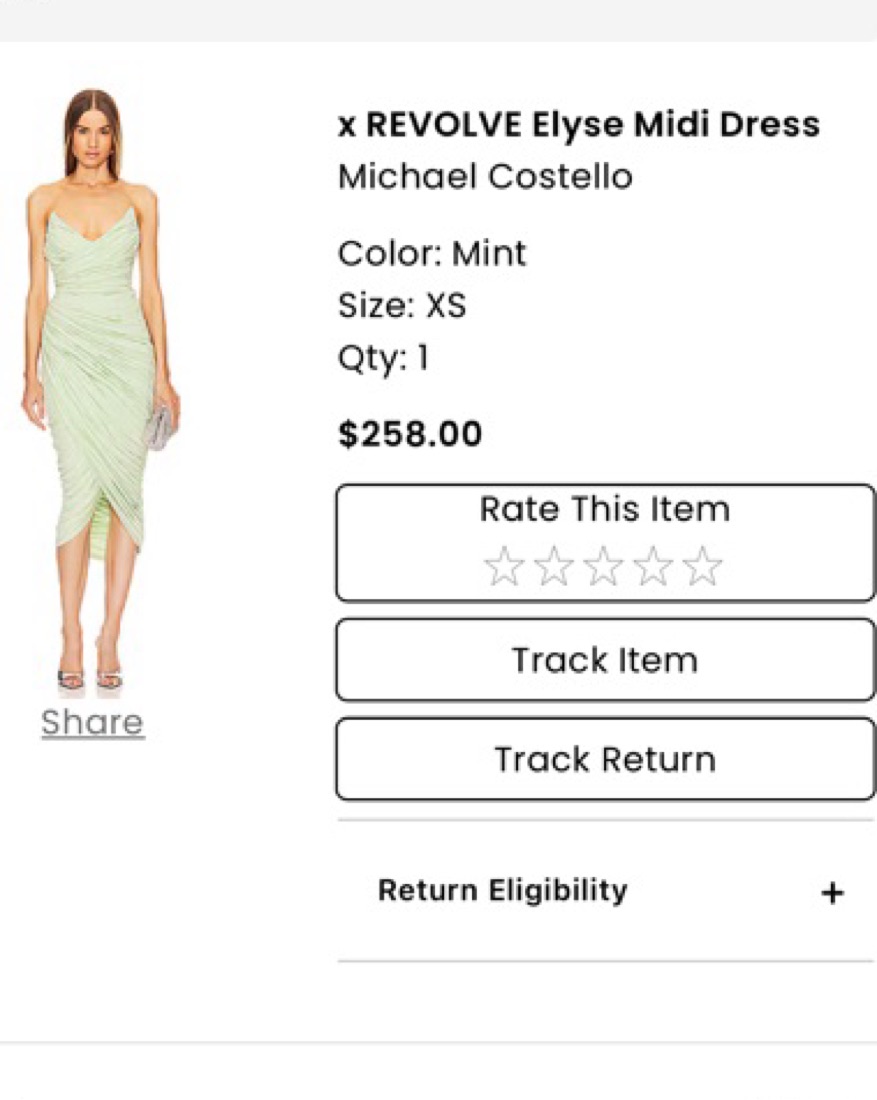Image resolution: width=877 pixels, height=1100 pixels.
Task: Click the second rating star
Action: click(554, 567)
